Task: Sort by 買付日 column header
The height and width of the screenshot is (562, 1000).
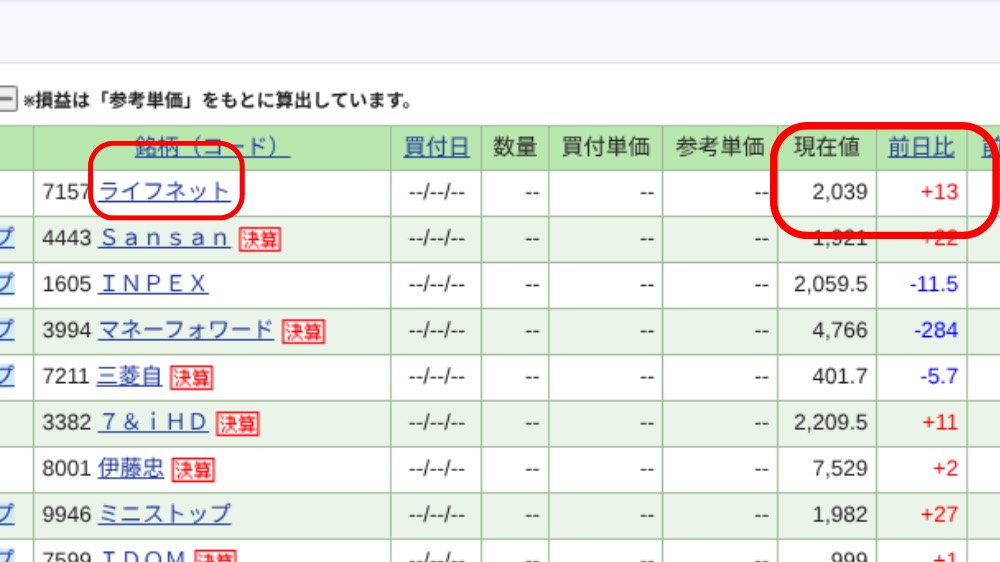Action: pyautogui.click(x=436, y=147)
